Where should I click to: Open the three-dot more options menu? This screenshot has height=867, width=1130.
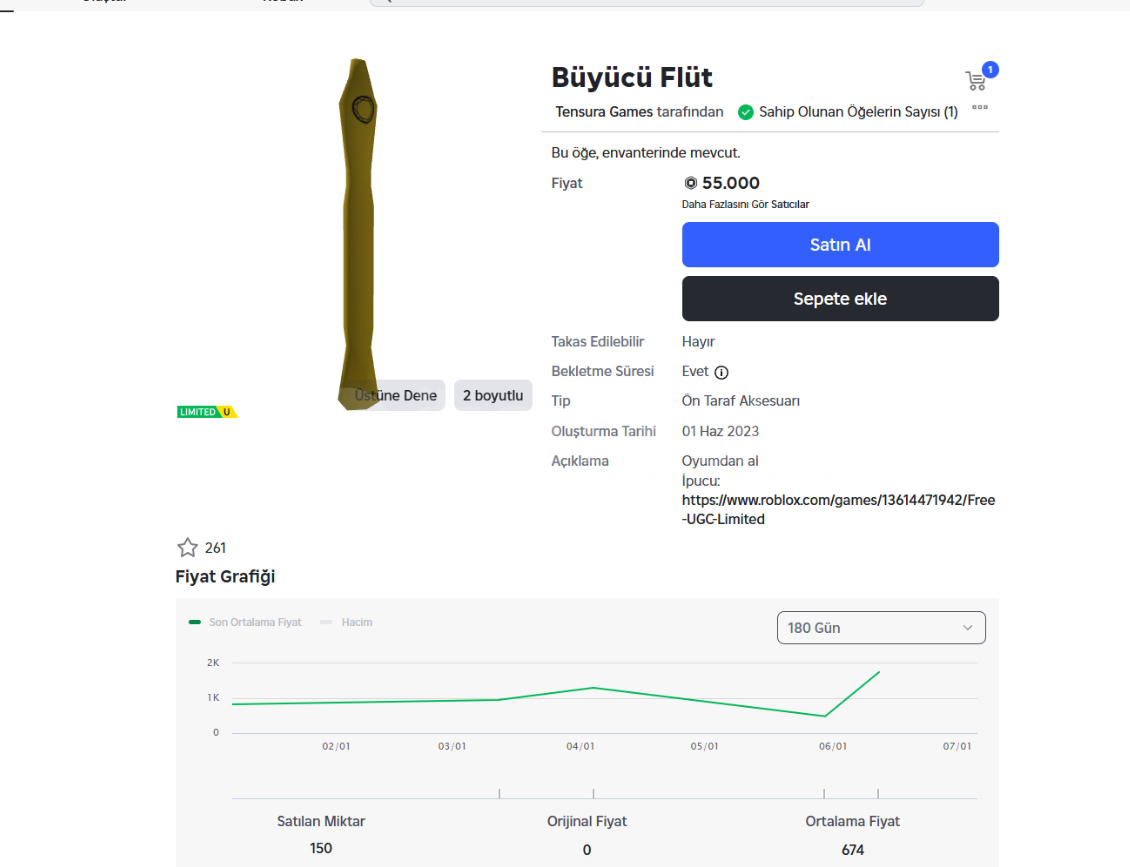(979, 107)
